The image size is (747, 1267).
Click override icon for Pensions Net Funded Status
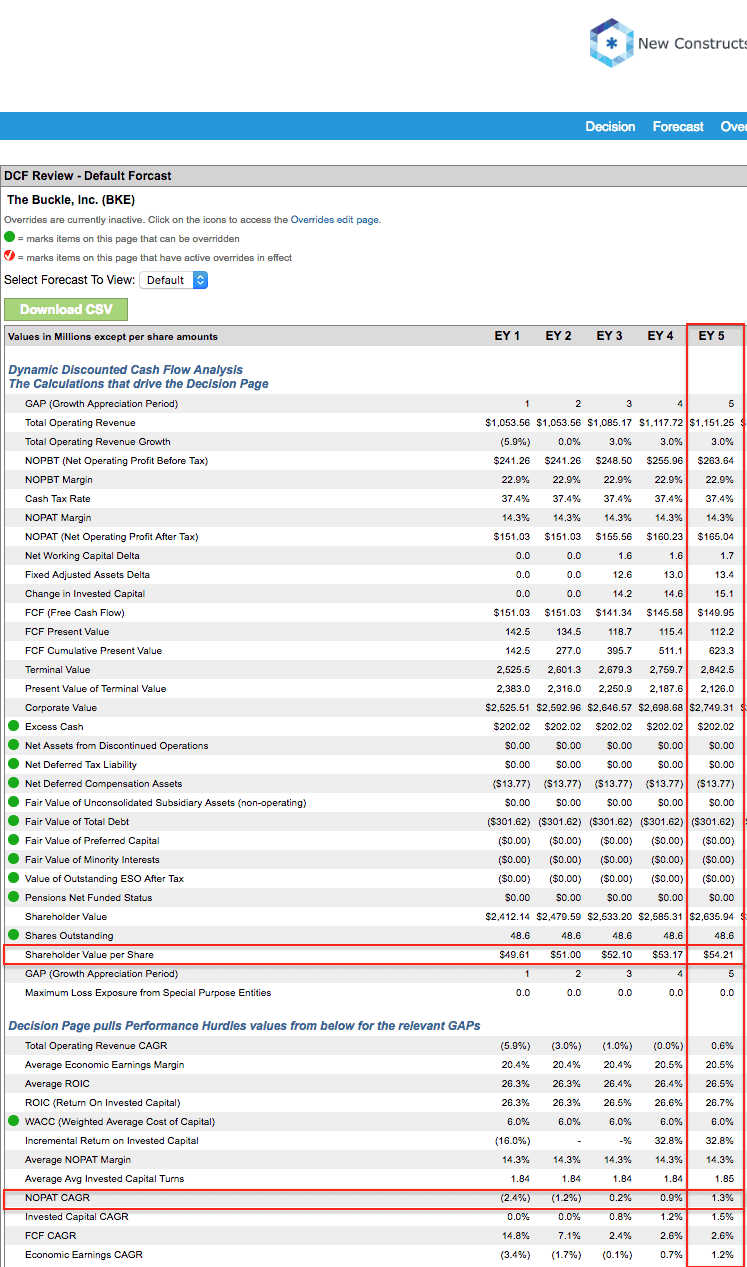(x=13, y=897)
